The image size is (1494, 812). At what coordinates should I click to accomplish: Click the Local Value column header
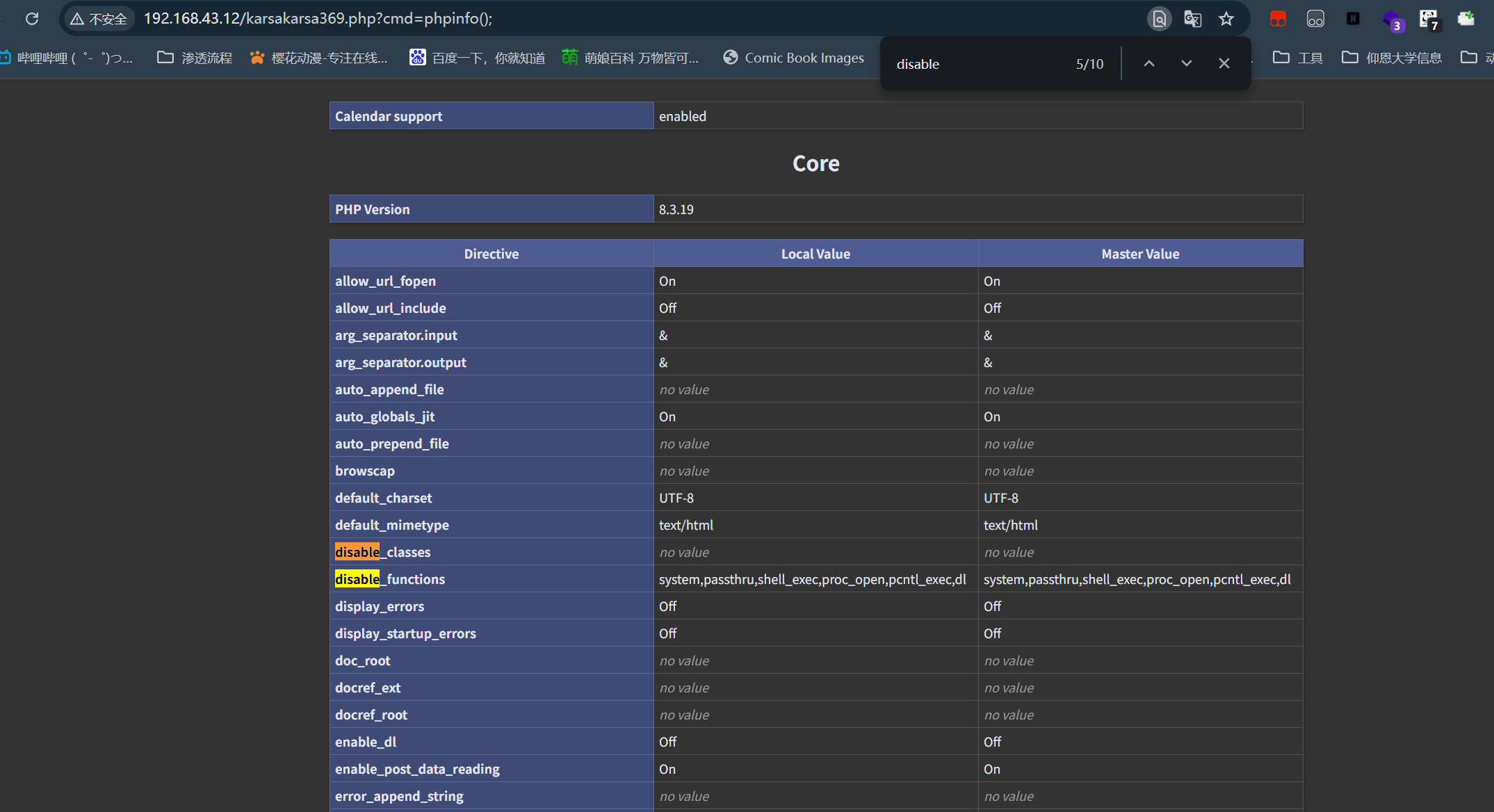tap(815, 254)
